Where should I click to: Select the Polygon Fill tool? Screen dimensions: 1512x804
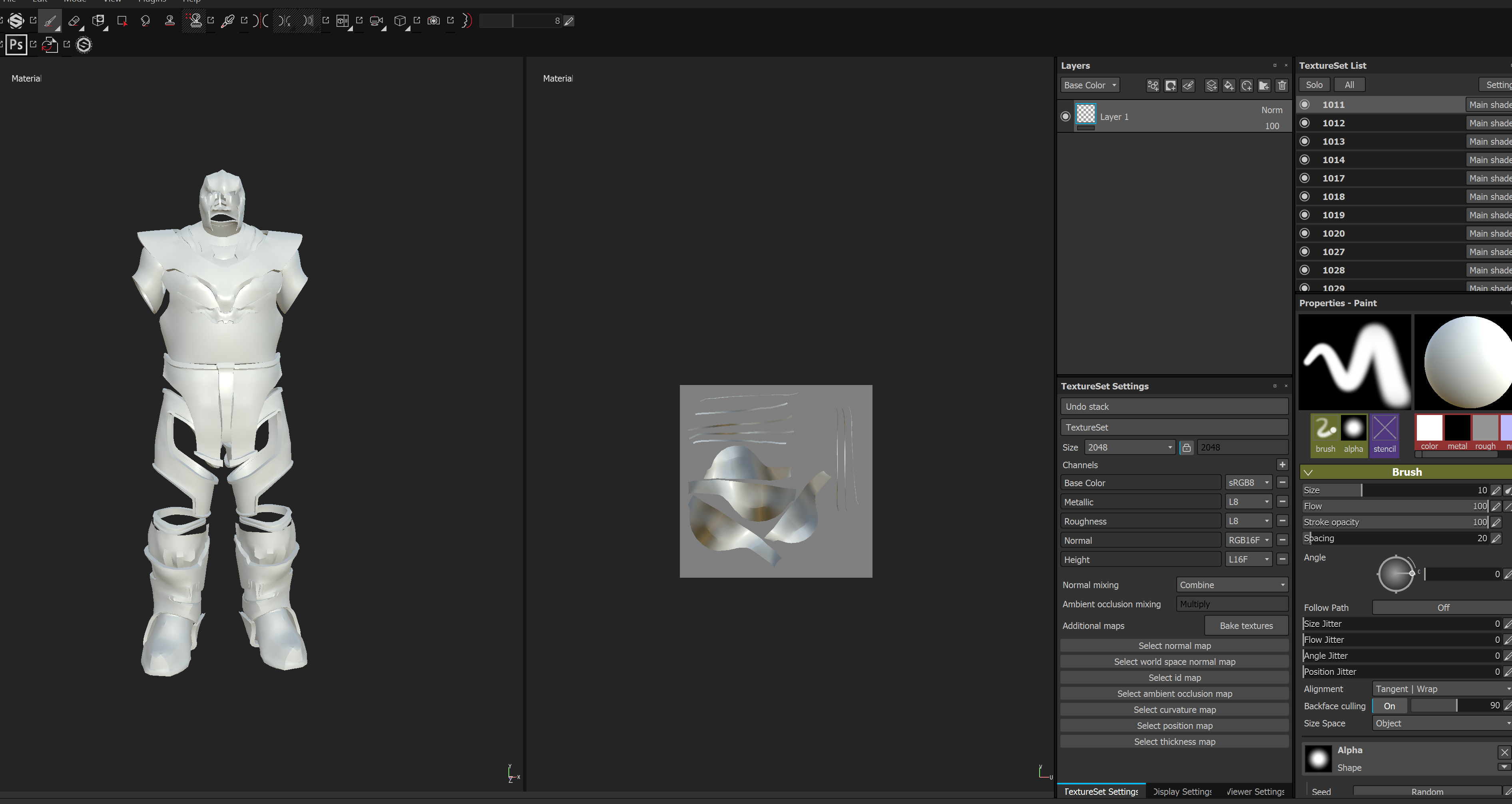click(x=122, y=21)
